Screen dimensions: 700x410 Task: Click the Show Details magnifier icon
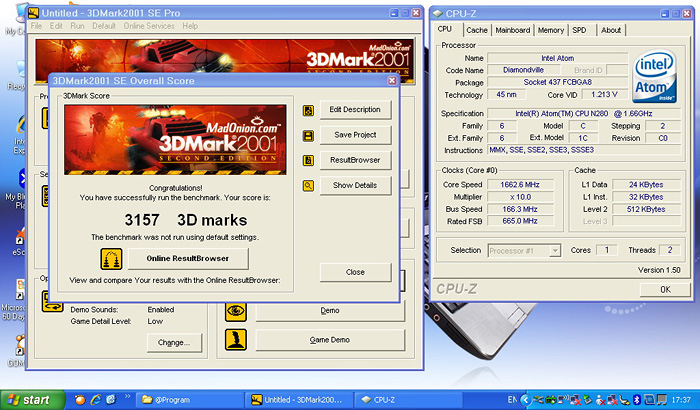pyautogui.click(x=308, y=185)
